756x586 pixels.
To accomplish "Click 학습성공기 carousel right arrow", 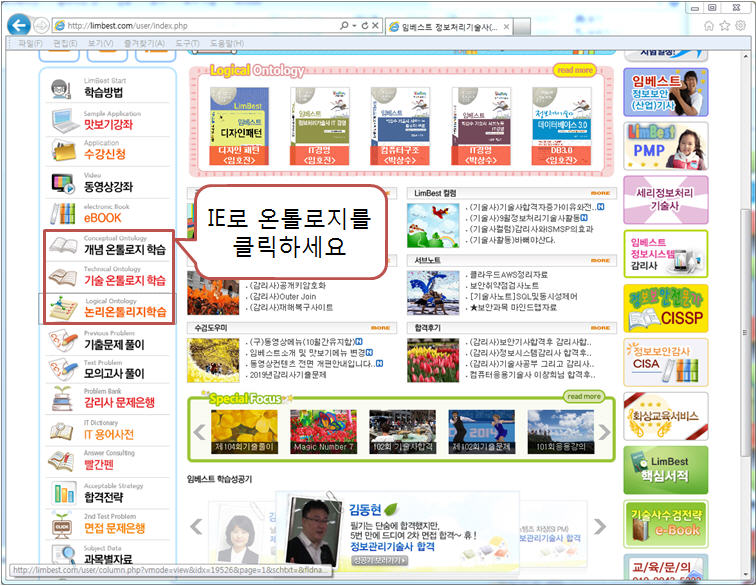I will [x=599, y=526].
